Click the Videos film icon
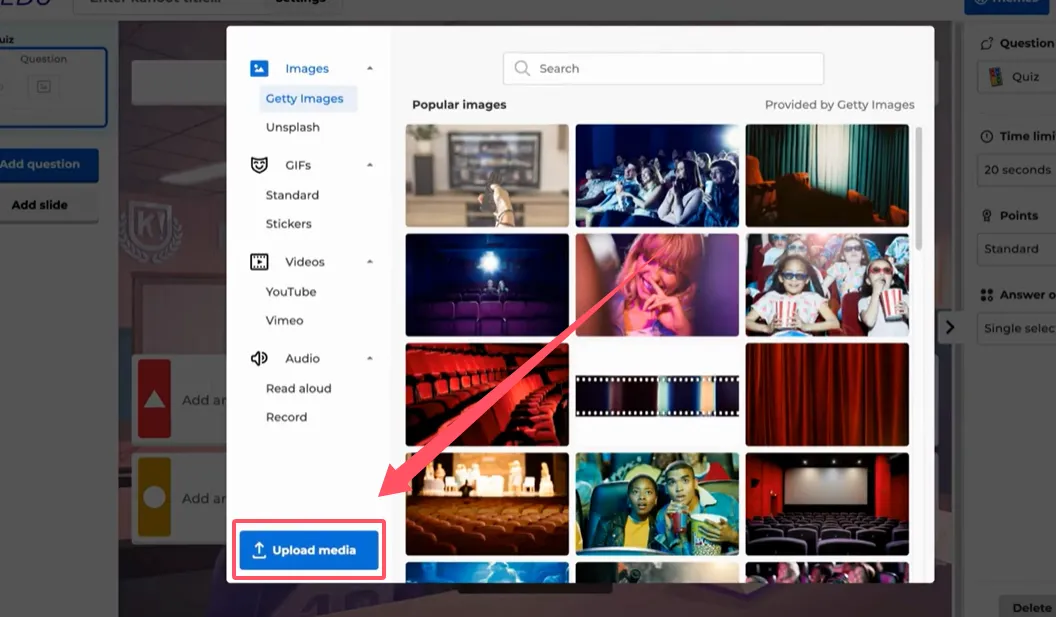This screenshot has width=1056, height=617. (x=259, y=262)
